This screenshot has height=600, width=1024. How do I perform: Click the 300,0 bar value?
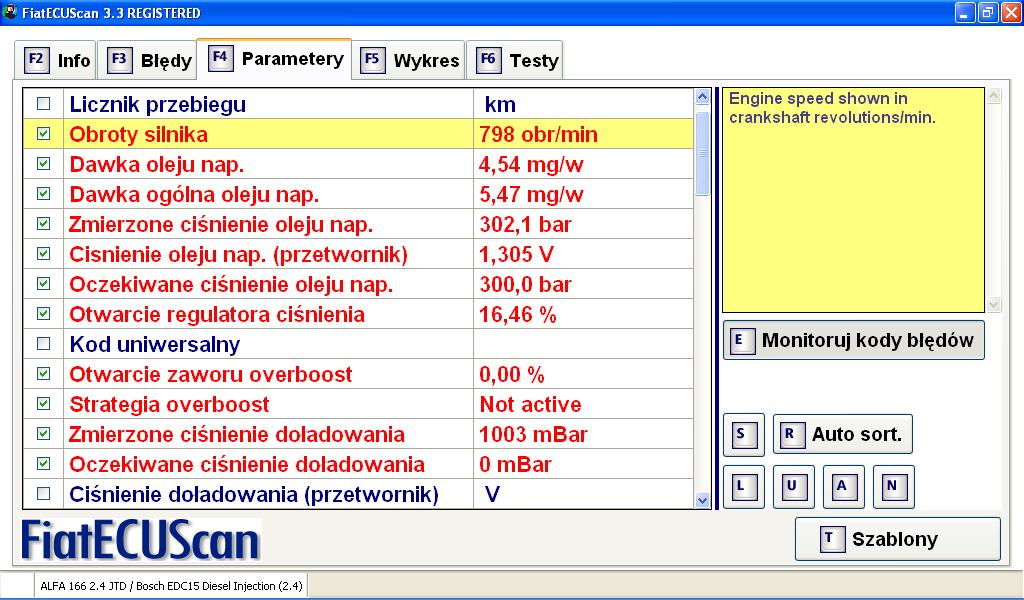525,285
